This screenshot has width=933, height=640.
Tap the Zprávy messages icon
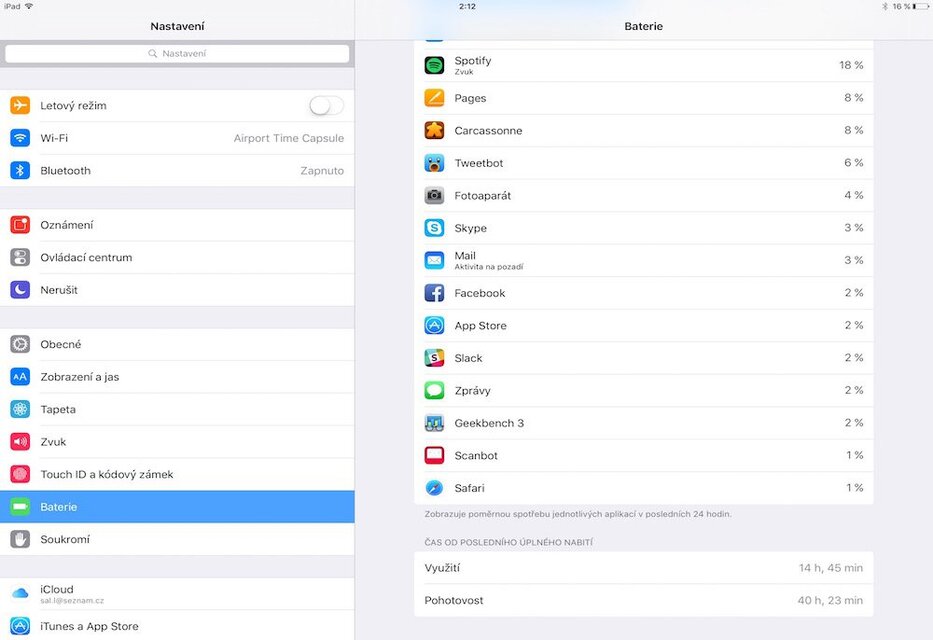[434, 390]
